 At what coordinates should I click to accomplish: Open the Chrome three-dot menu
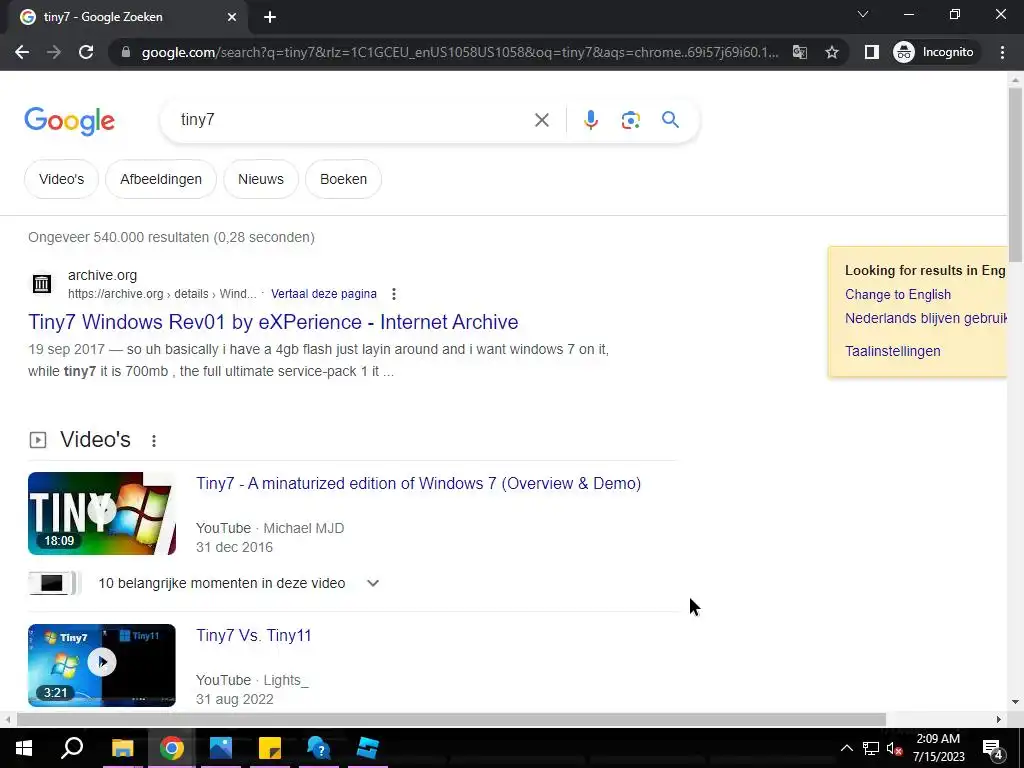[x=1002, y=52]
